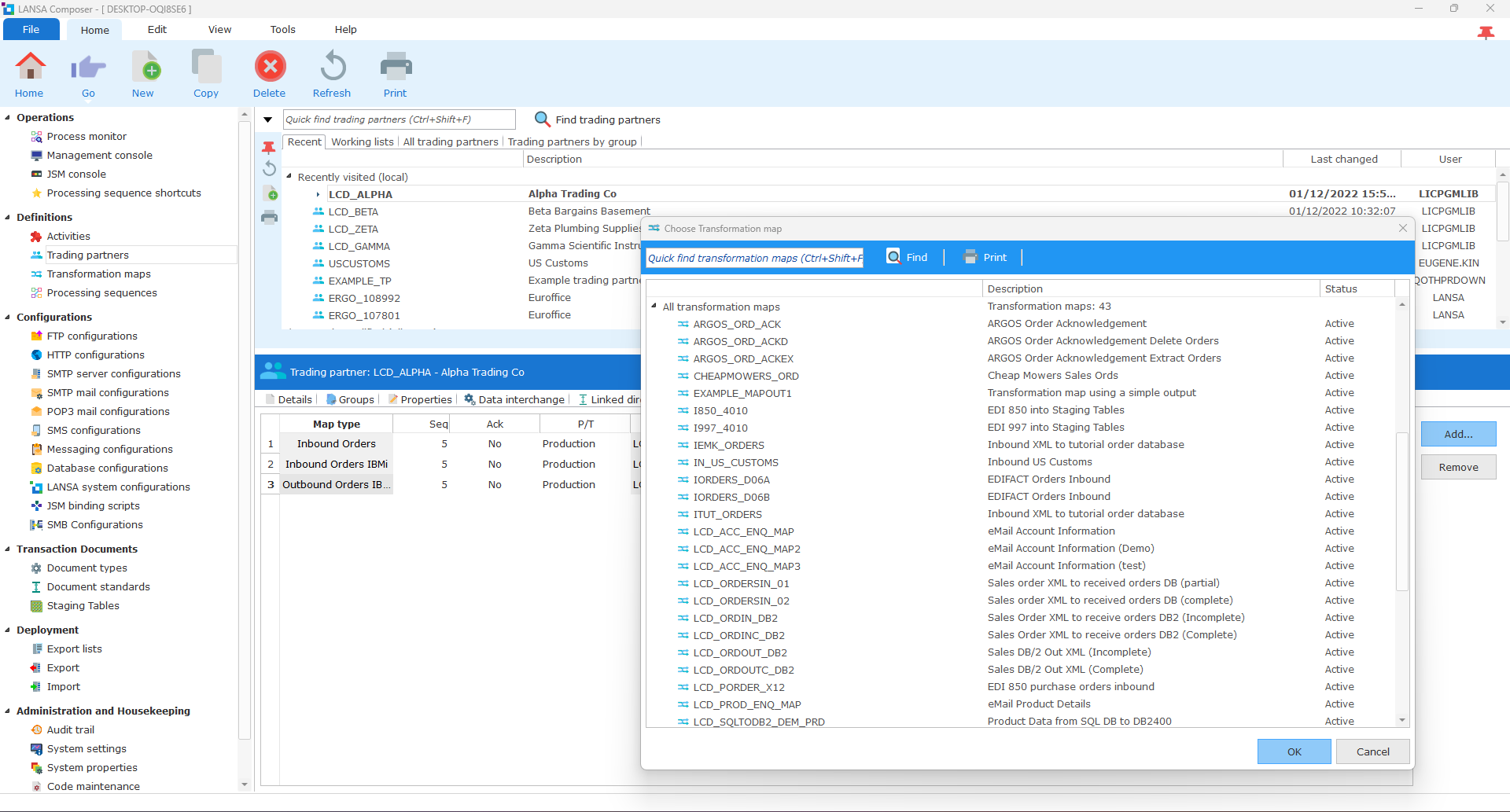This screenshot has width=1510, height=812.
Task: Click the navigator scrollbar down arrow
Action: (244, 784)
